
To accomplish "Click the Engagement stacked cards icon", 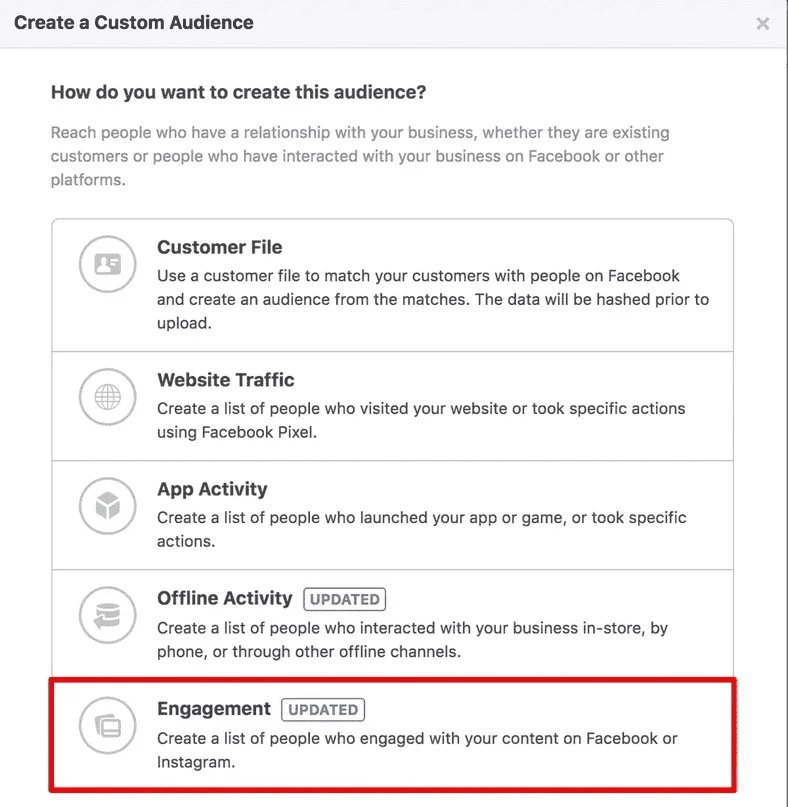I will (108, 726).
